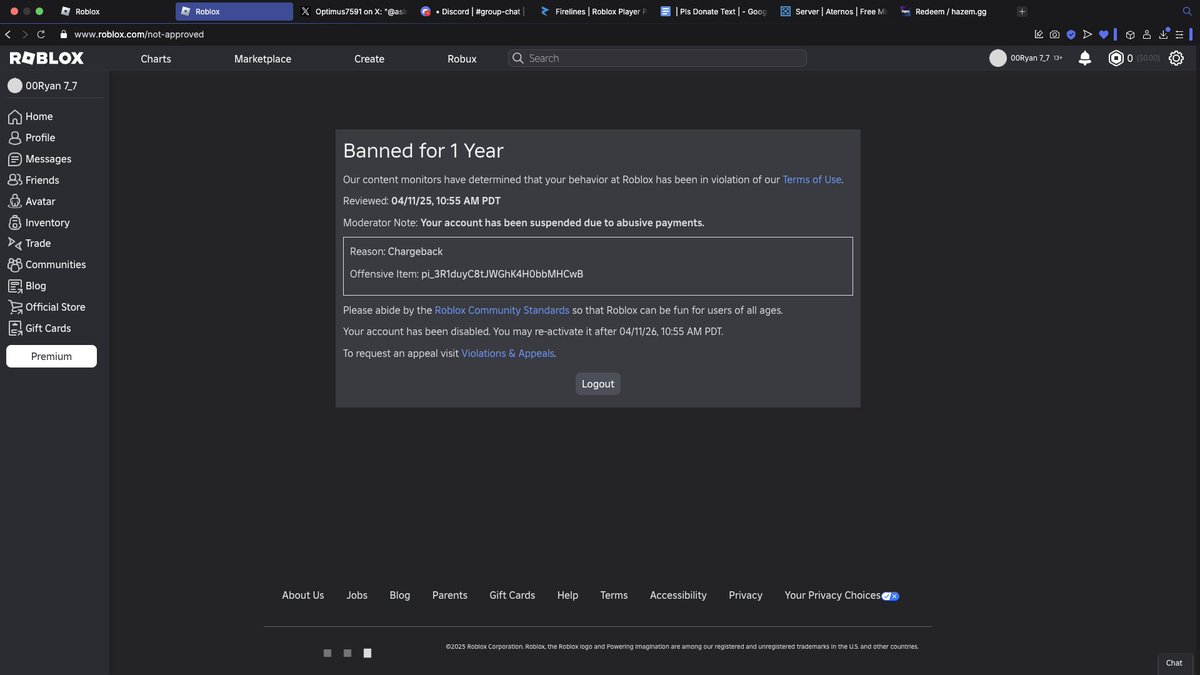Open sidebar Gift Cards item

pyautogui.click(x=39, y=328)
